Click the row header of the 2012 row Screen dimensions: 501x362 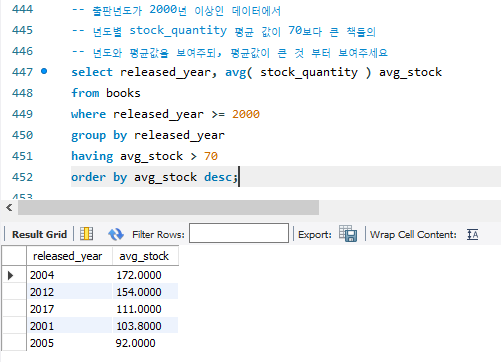pos(14,292)
